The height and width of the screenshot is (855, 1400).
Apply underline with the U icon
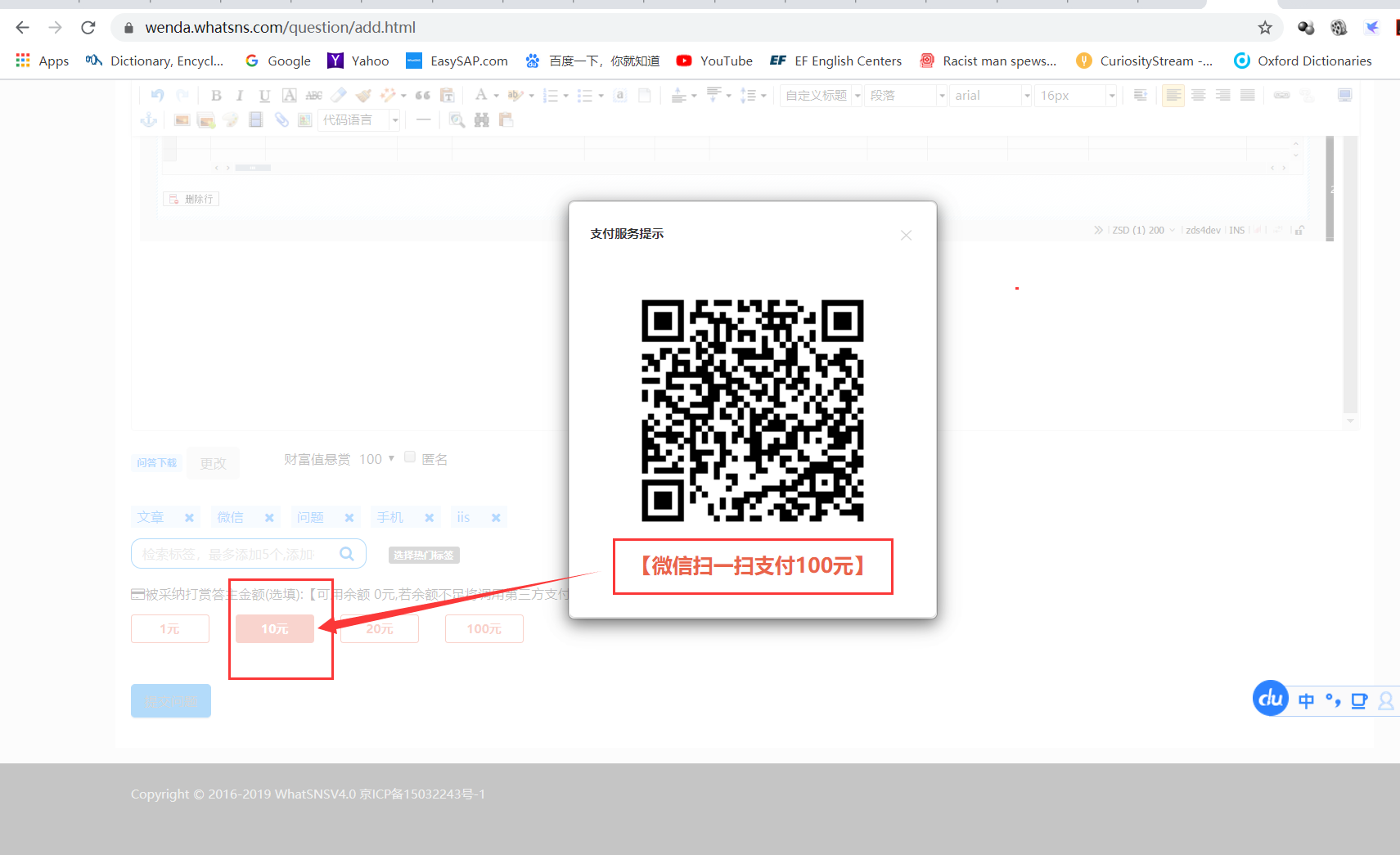point(264,96)
